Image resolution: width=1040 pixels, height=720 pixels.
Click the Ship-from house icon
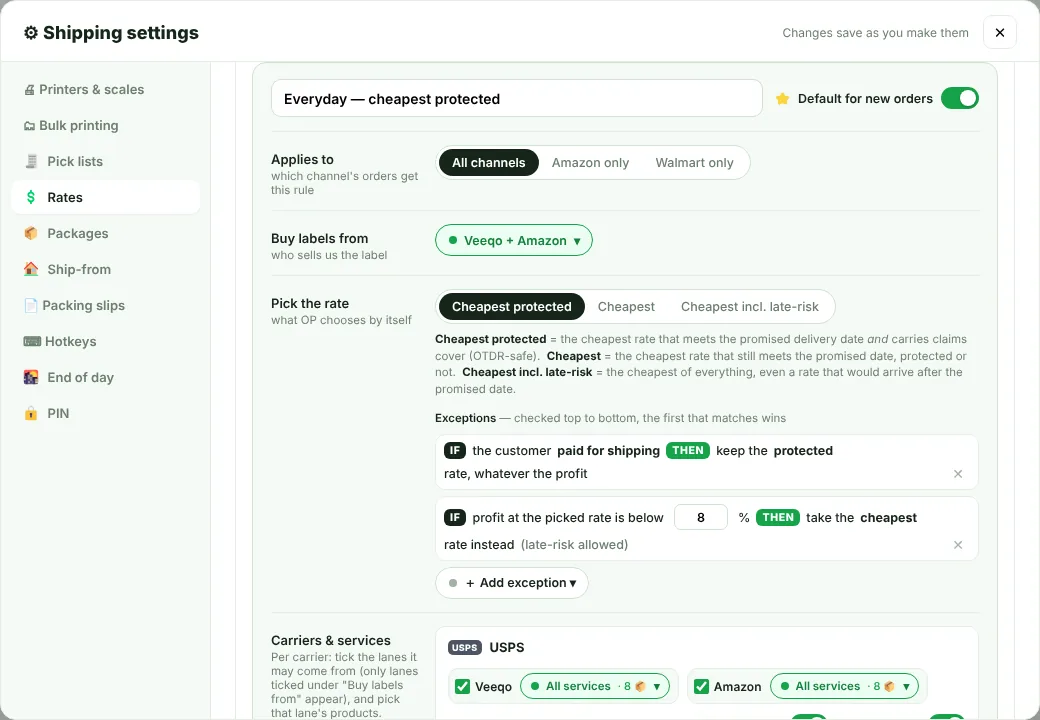(31, 269)
